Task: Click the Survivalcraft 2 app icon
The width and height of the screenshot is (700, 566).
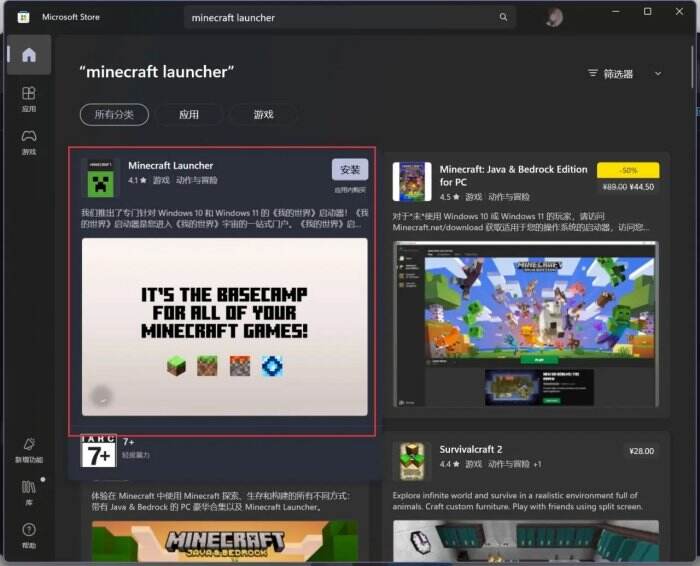Action: point(412,461)
